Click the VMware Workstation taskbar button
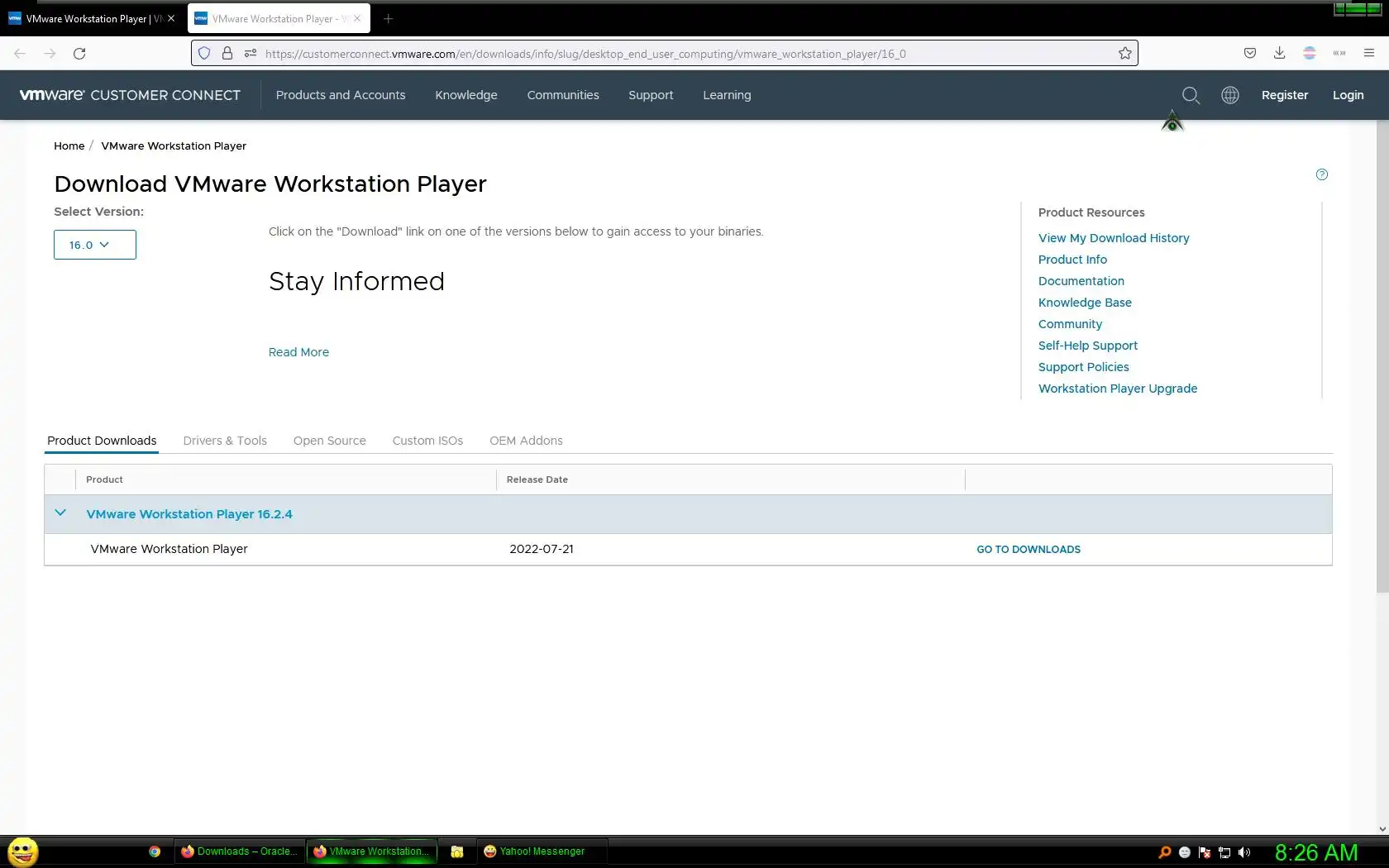Screen dimensions: 1389x868 point(372,851)
